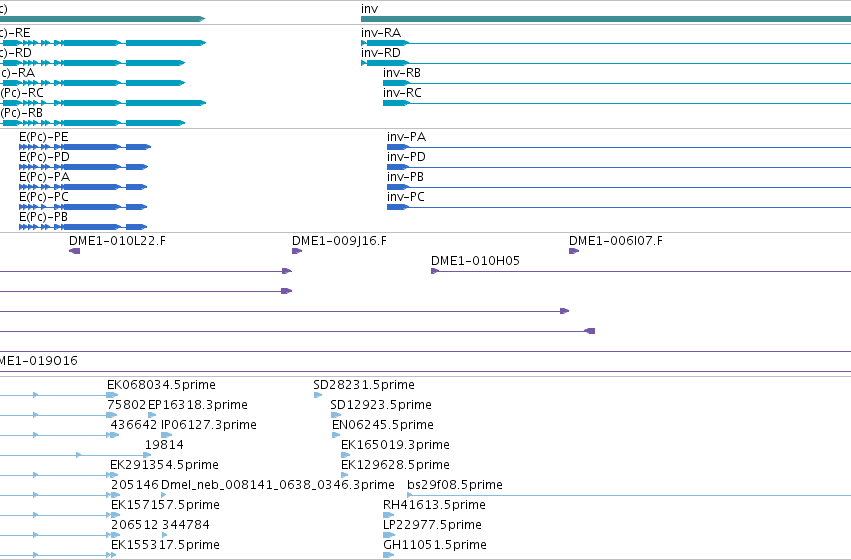
Task: Select the inv gene label
Action: 369,9
